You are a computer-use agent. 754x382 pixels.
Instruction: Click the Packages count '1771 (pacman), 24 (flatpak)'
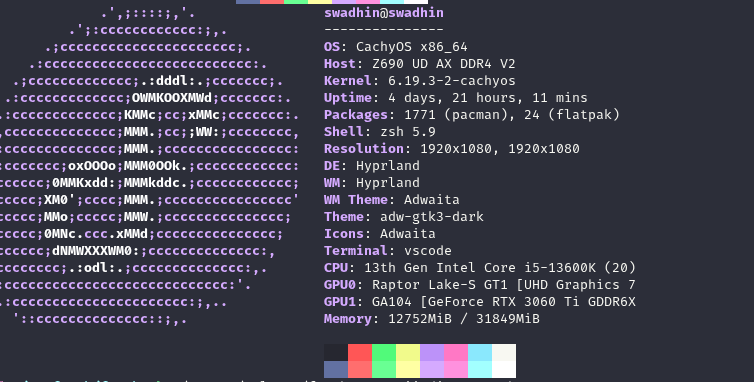[512, 115]
